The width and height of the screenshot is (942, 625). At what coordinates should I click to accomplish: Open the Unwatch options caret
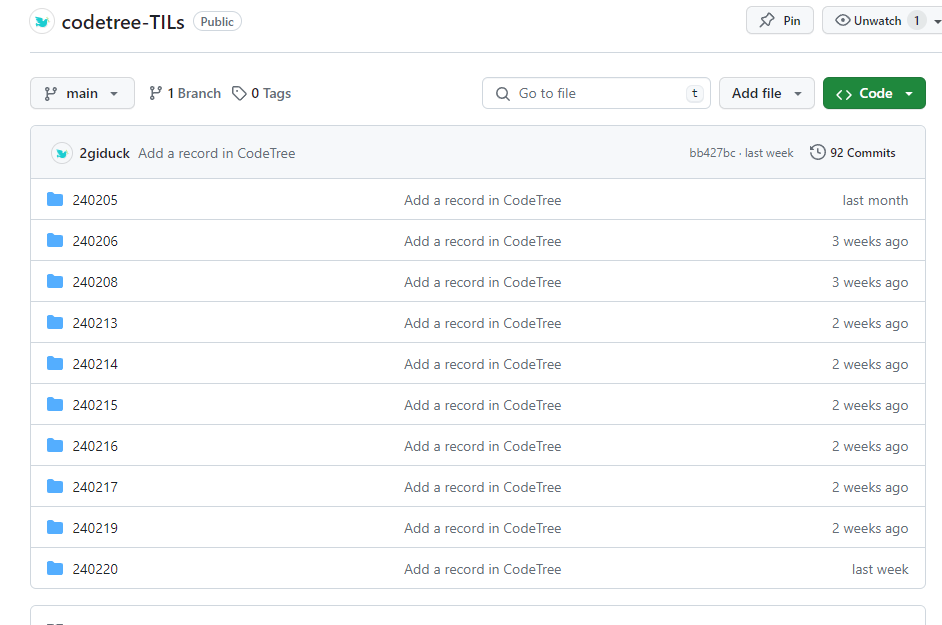937,21
